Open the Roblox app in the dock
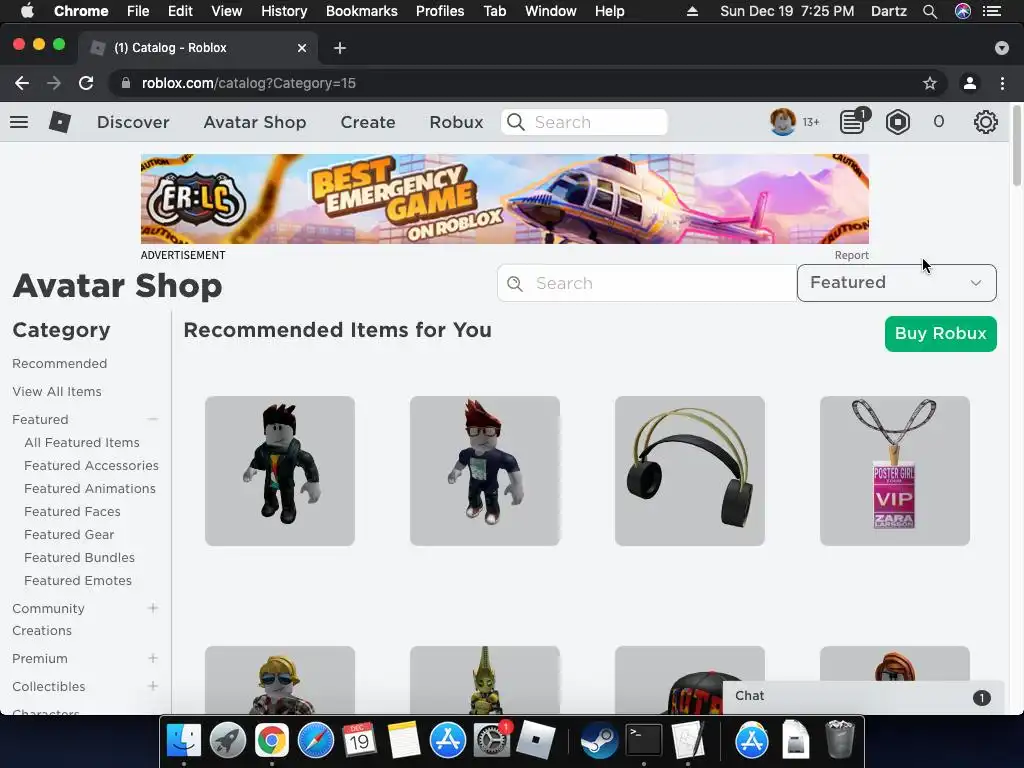The image size is (1024, 768). (536, 741)
